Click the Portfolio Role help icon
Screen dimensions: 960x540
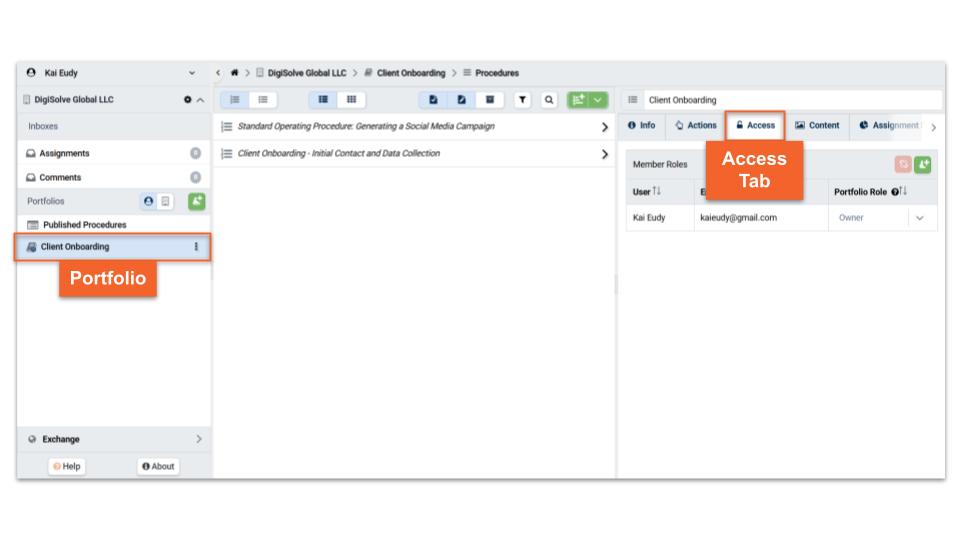pos(894,192)
